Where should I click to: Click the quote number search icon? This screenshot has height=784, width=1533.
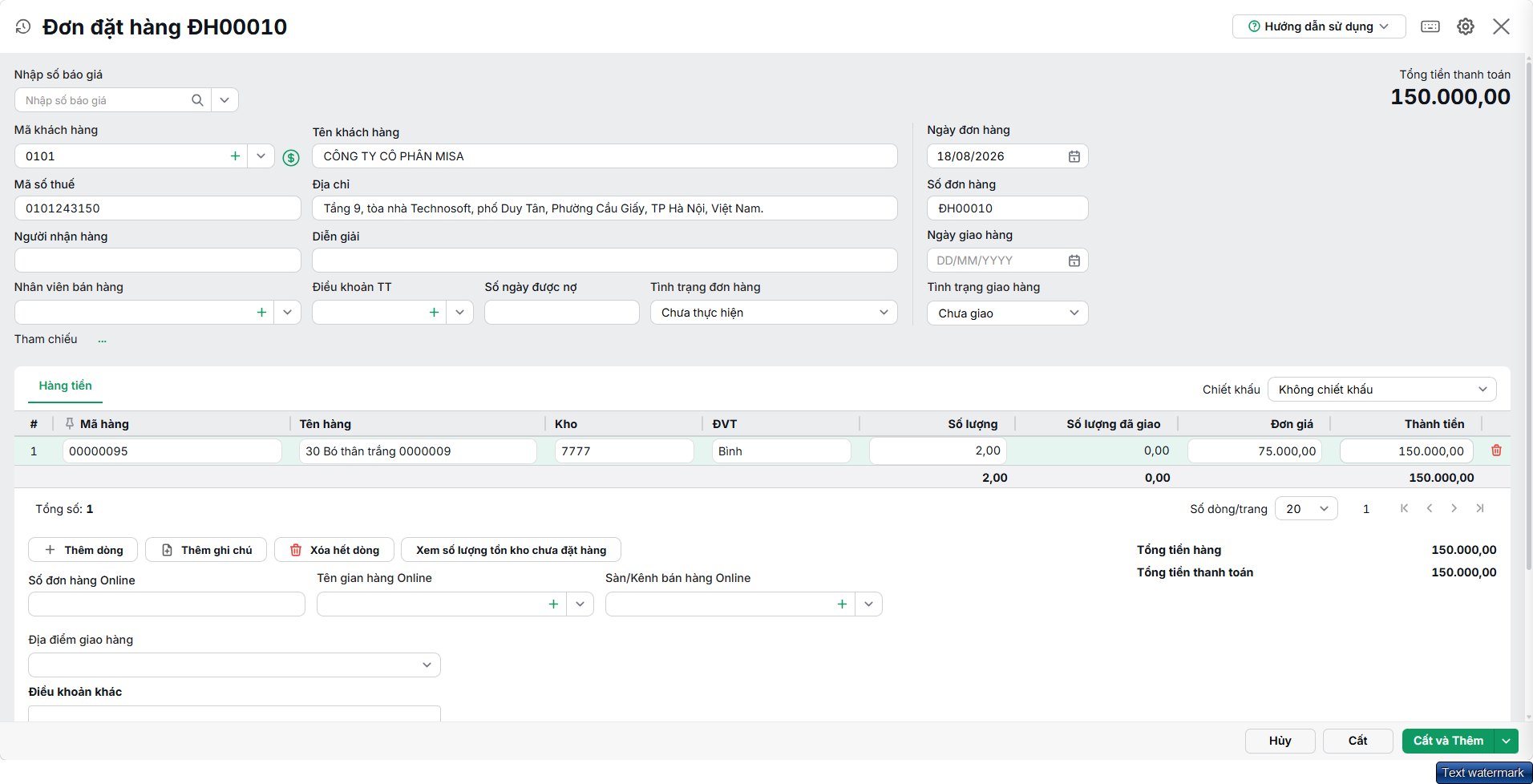click(197, 100)
